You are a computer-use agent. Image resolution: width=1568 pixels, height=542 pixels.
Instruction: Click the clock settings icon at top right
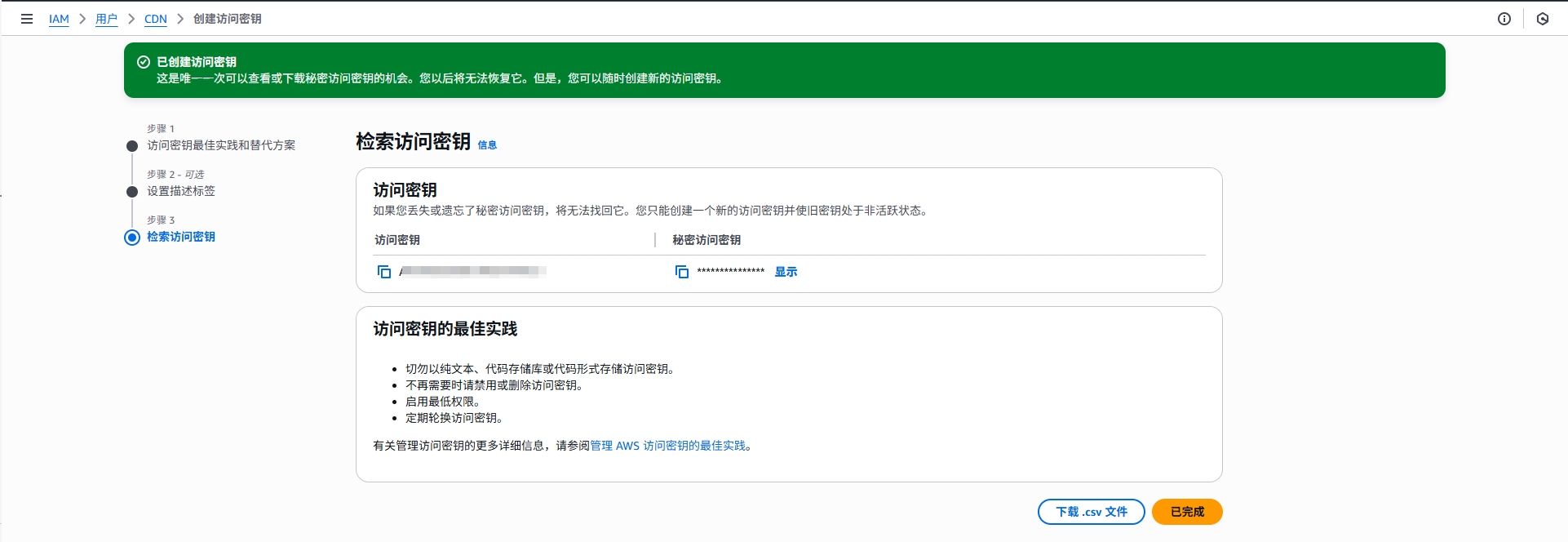click(x=1543, y=19)
